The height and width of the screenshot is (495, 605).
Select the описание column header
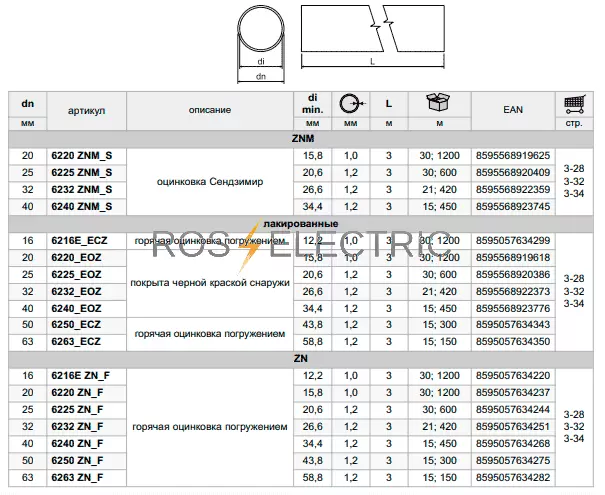[210, 110]
